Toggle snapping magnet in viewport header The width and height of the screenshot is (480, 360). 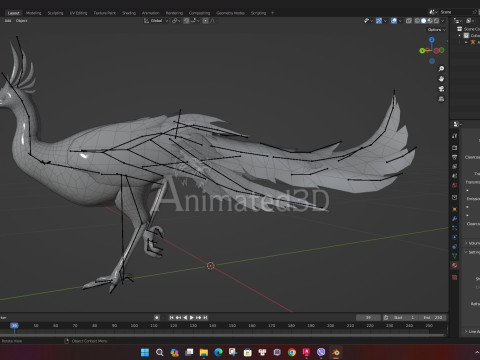coord(186,21)
